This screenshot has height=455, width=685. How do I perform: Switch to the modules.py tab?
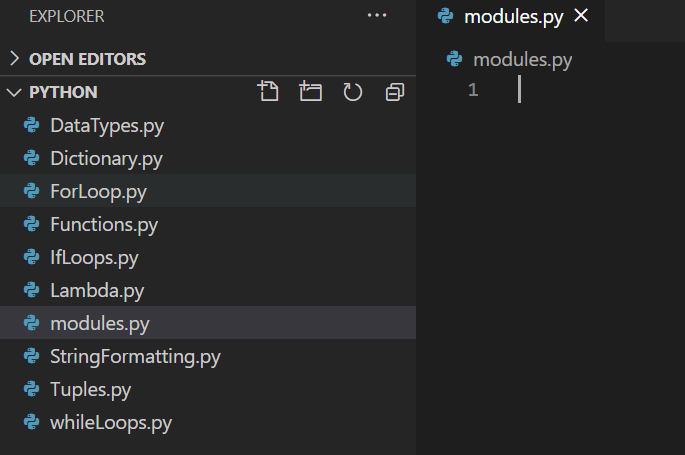pos(512,16)
